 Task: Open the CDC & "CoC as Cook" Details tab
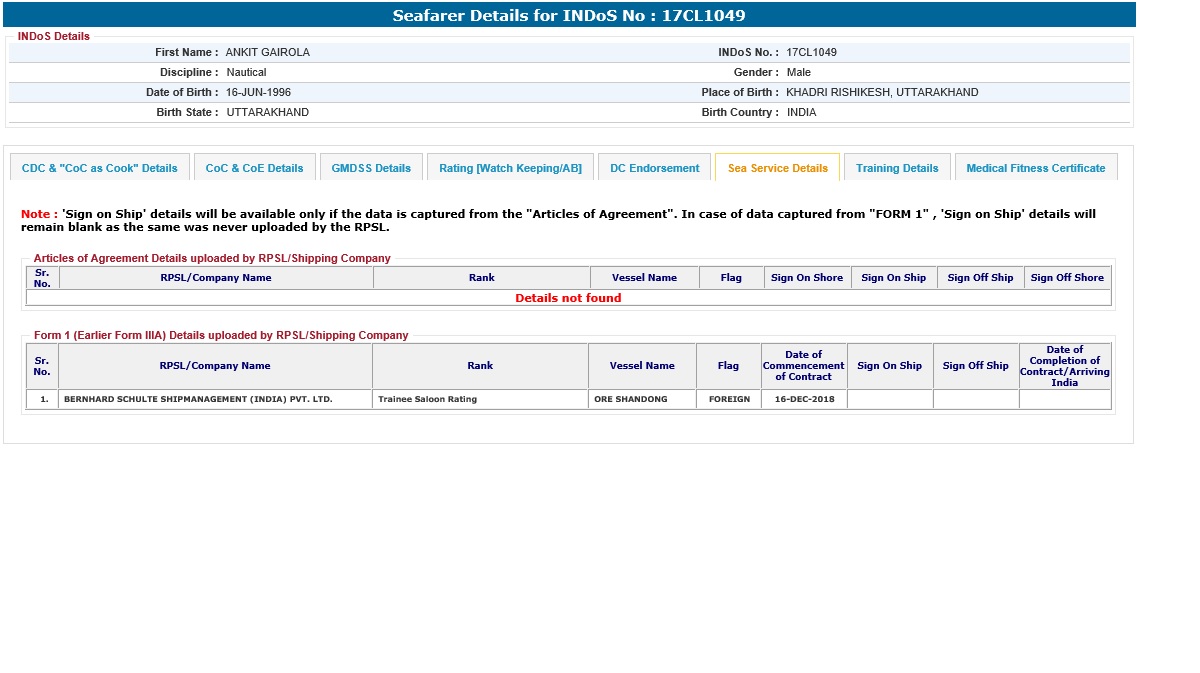point(99,168)
